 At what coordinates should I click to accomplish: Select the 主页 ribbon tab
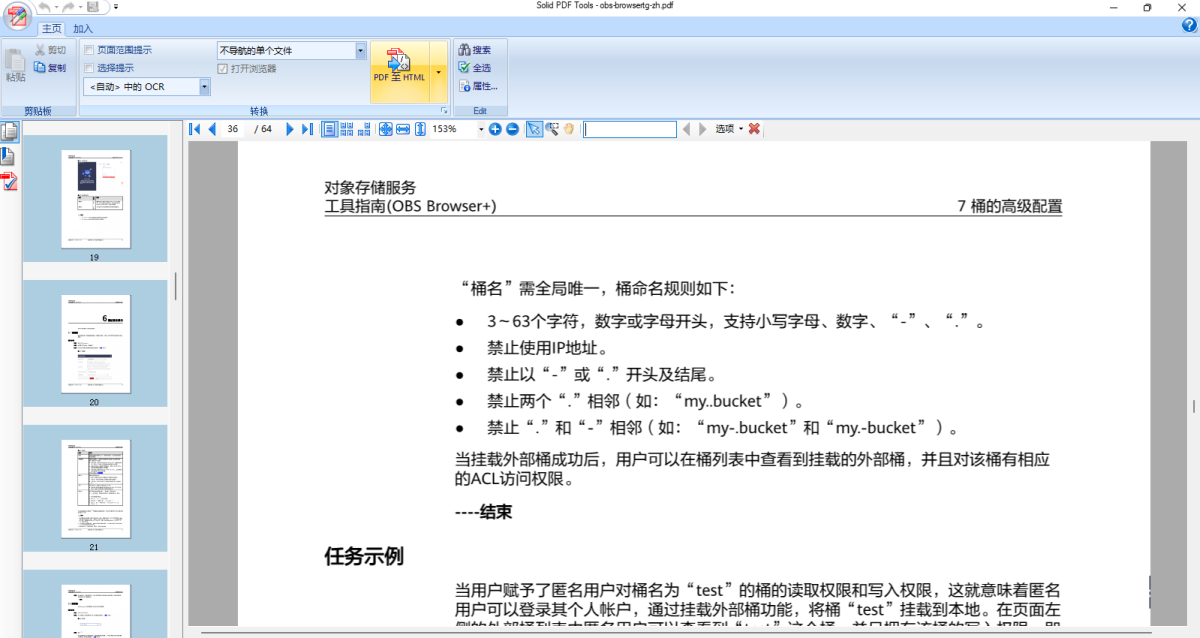point(51,29)
